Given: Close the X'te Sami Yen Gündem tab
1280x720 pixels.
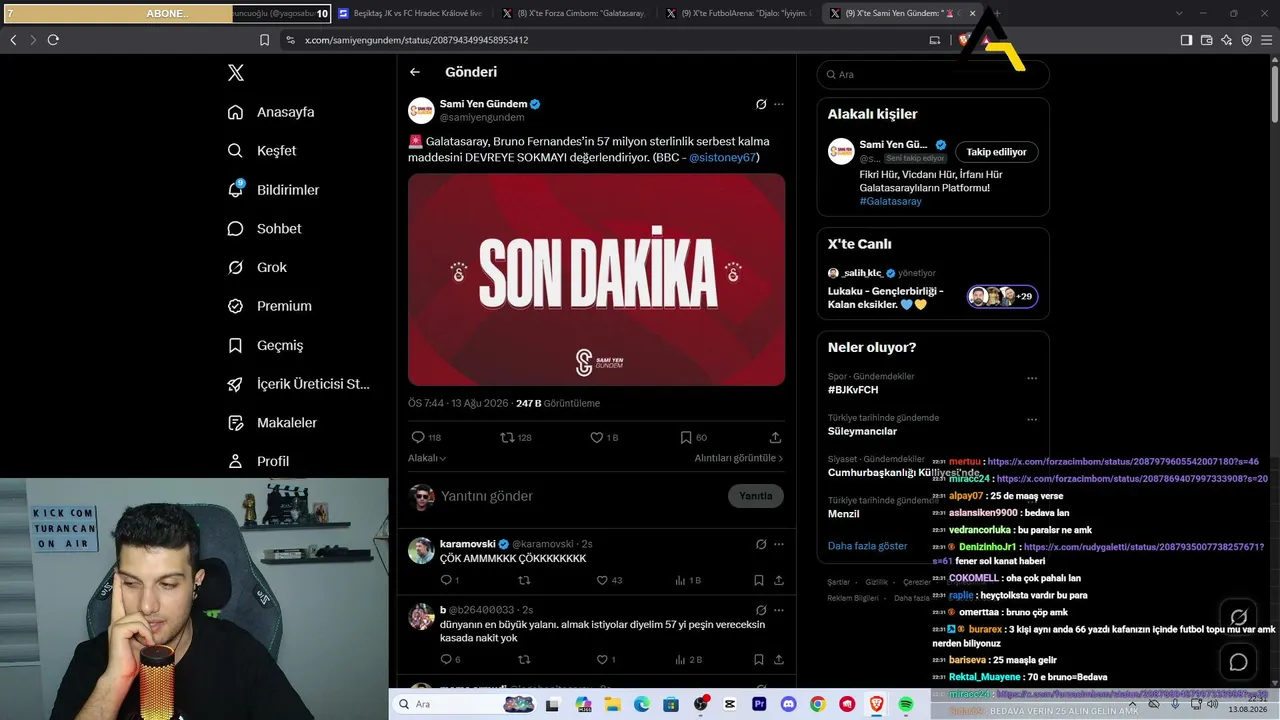Looking at the screenshot, I should 972,13.
